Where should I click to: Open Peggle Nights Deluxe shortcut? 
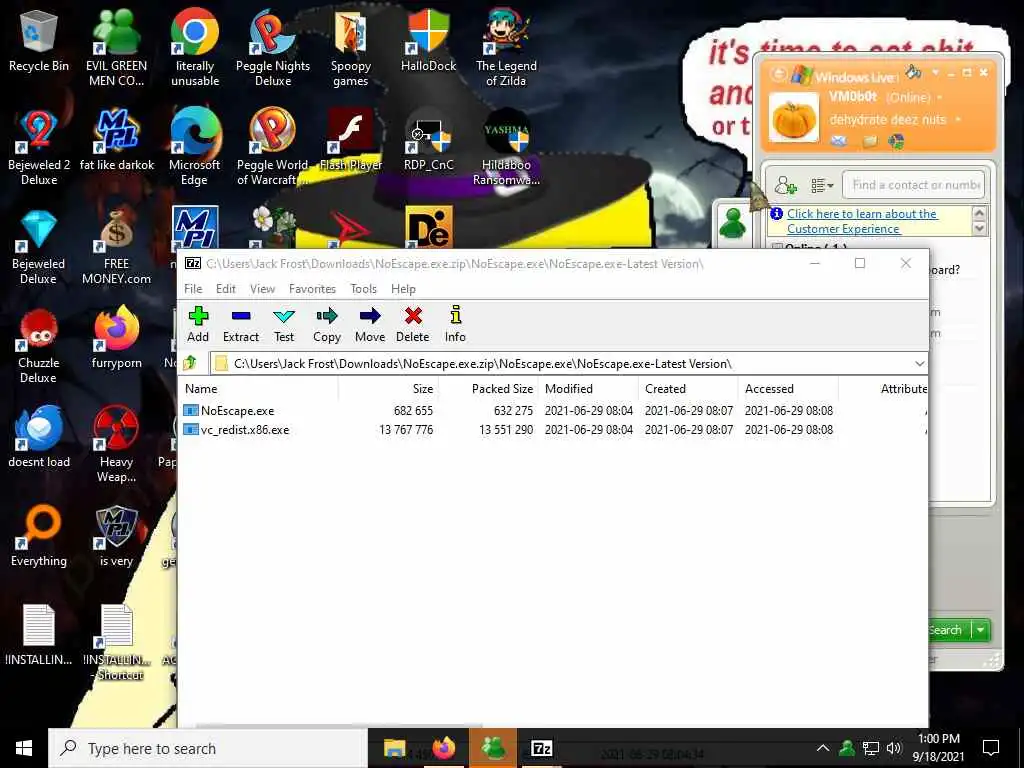coord(273,47)
